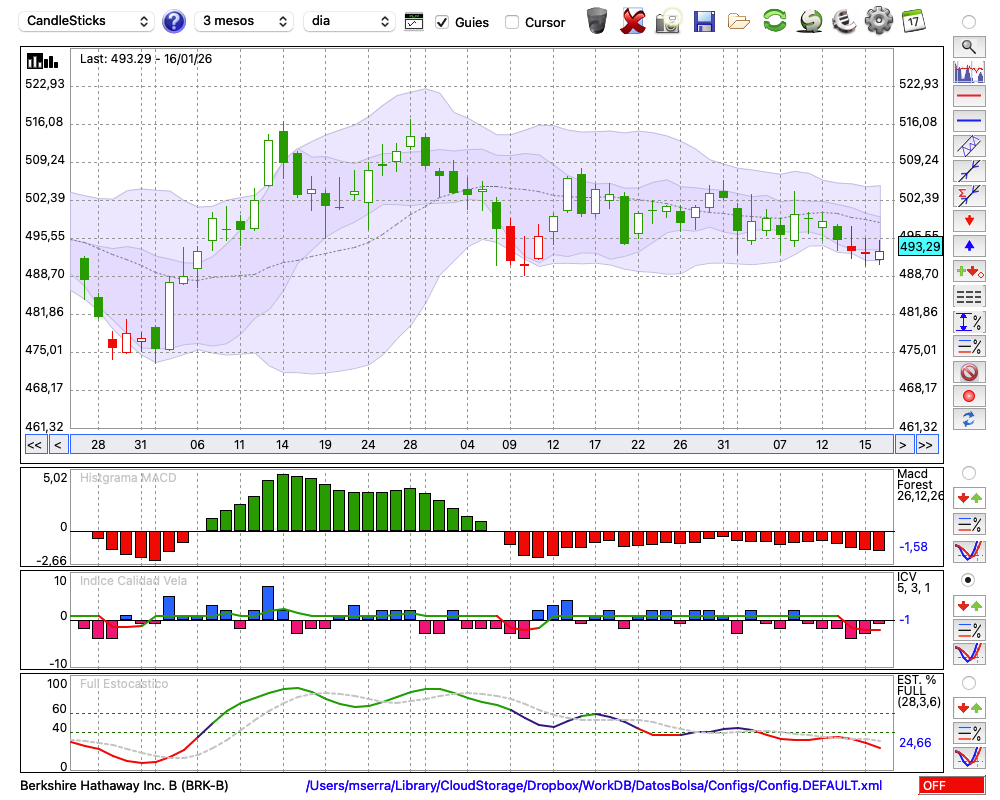Select the Full Estocastico panel radio button
This screenshot has width=1000, height=800.
click(968, 683)
